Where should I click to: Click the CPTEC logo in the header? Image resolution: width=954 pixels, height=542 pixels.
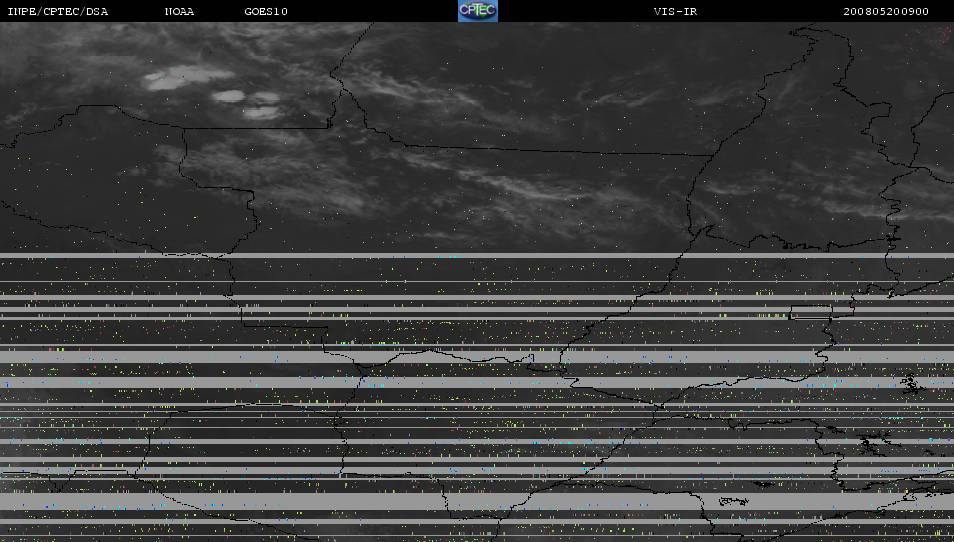pyautogui.click(x=478, y=11)
